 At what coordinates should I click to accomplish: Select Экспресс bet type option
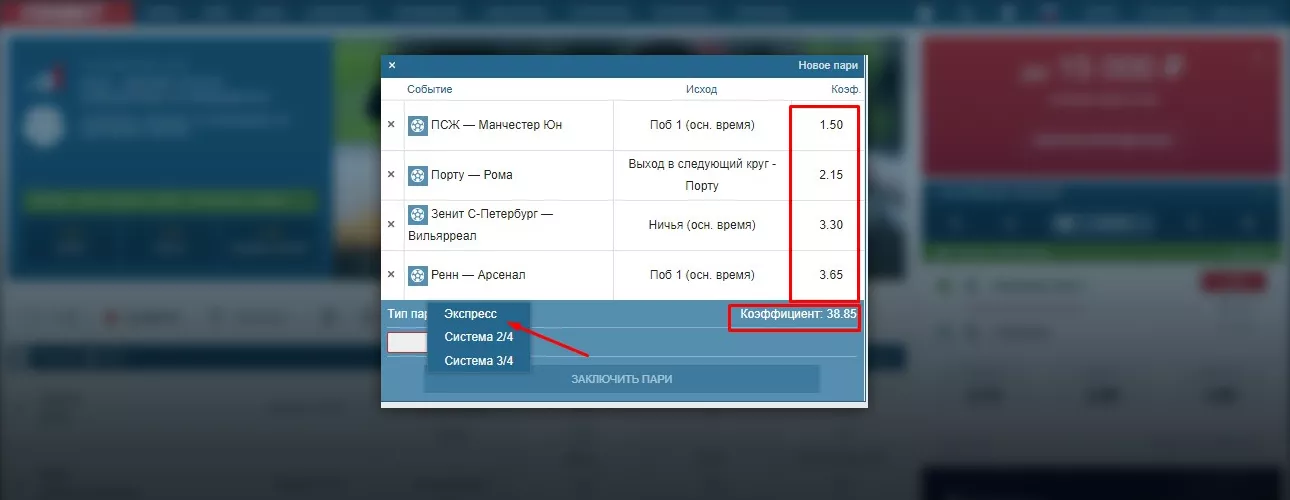tap(470, 314)
